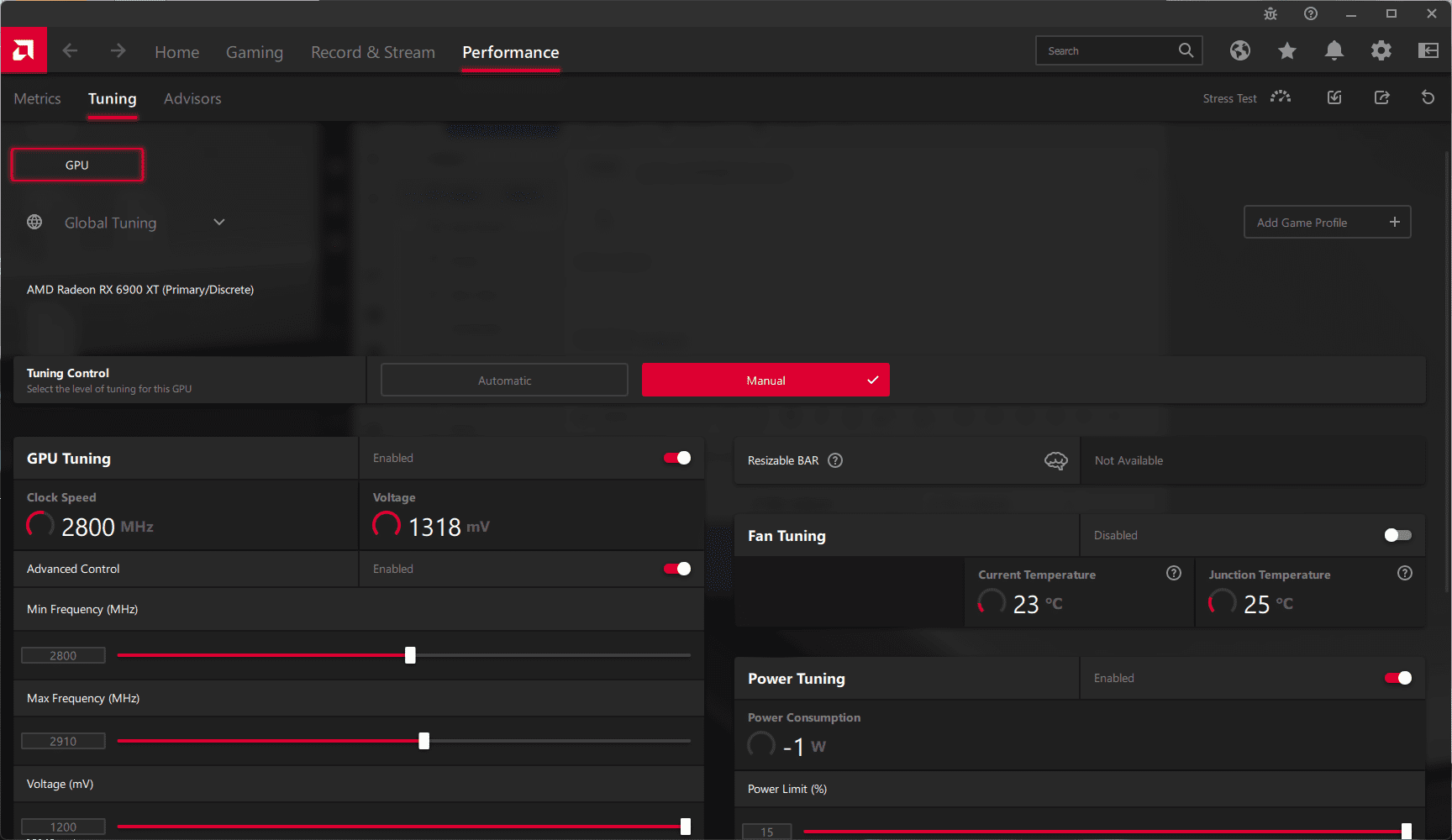Open the Performance tab
Image resolution: width=1452 pixels, height=840 pixels.
tap(511, 52)
